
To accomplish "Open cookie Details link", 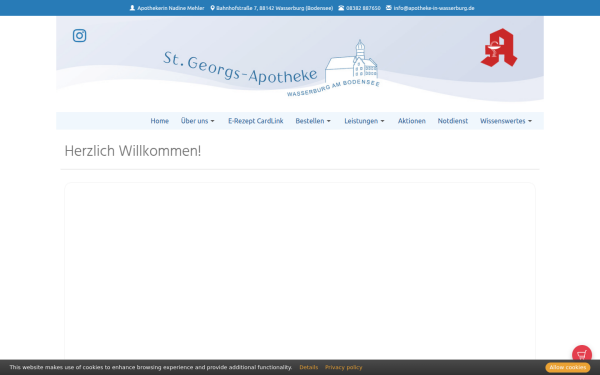I will click(309, 367).
